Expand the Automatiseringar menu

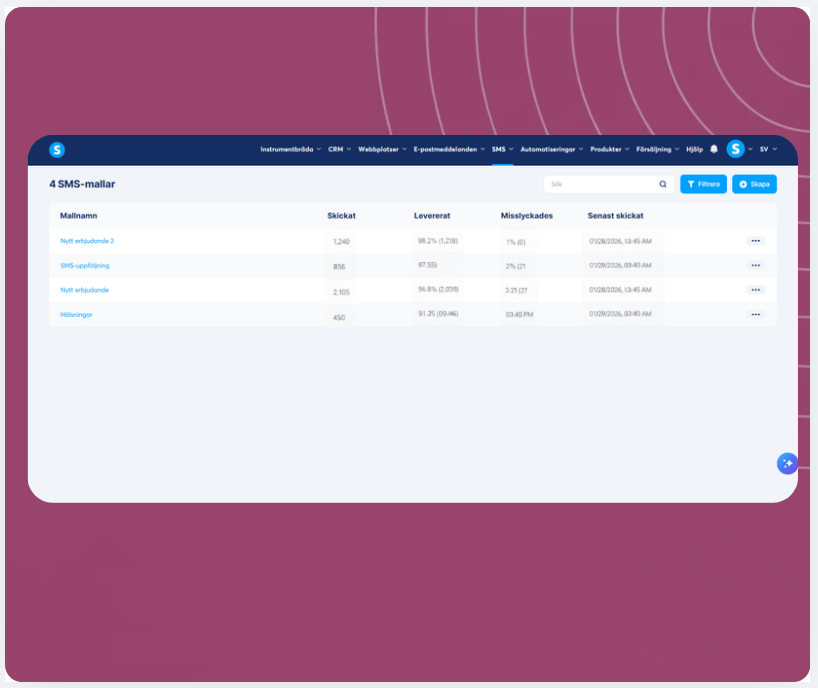(x=551, y=149)
